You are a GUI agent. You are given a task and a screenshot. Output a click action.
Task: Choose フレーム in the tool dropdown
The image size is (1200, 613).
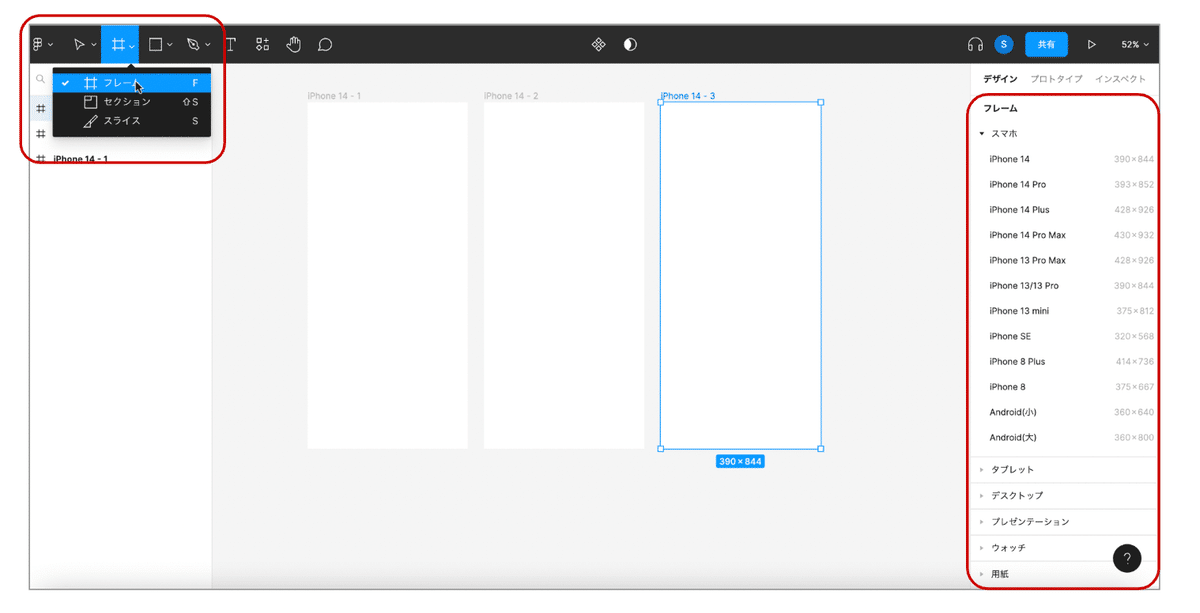tap(132, 84)
